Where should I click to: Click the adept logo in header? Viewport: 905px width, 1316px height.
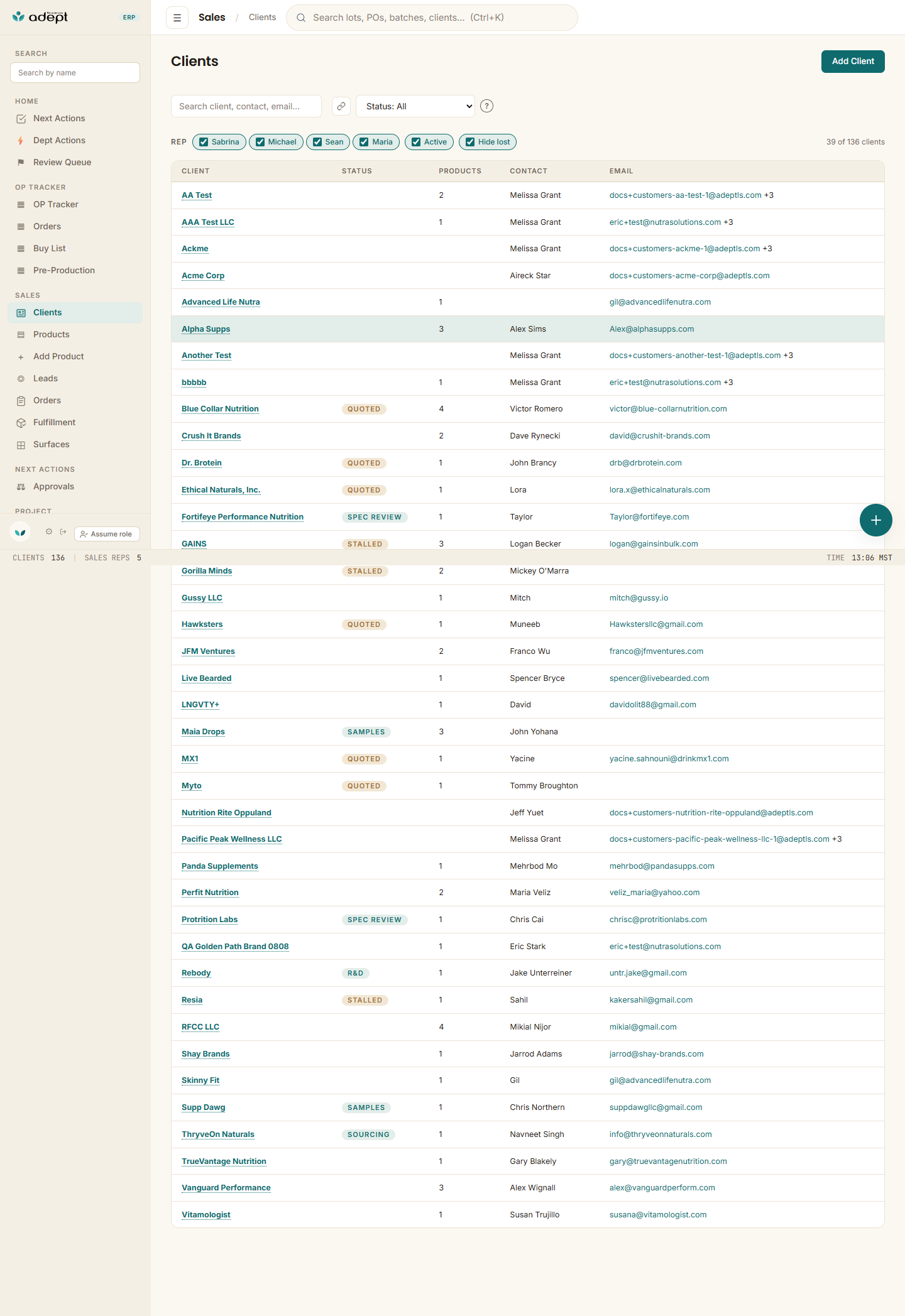pos(40,17)
